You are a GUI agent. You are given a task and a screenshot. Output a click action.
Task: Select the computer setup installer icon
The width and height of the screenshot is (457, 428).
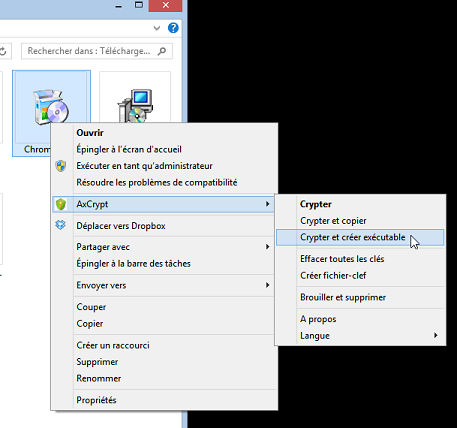click(135, 105)
